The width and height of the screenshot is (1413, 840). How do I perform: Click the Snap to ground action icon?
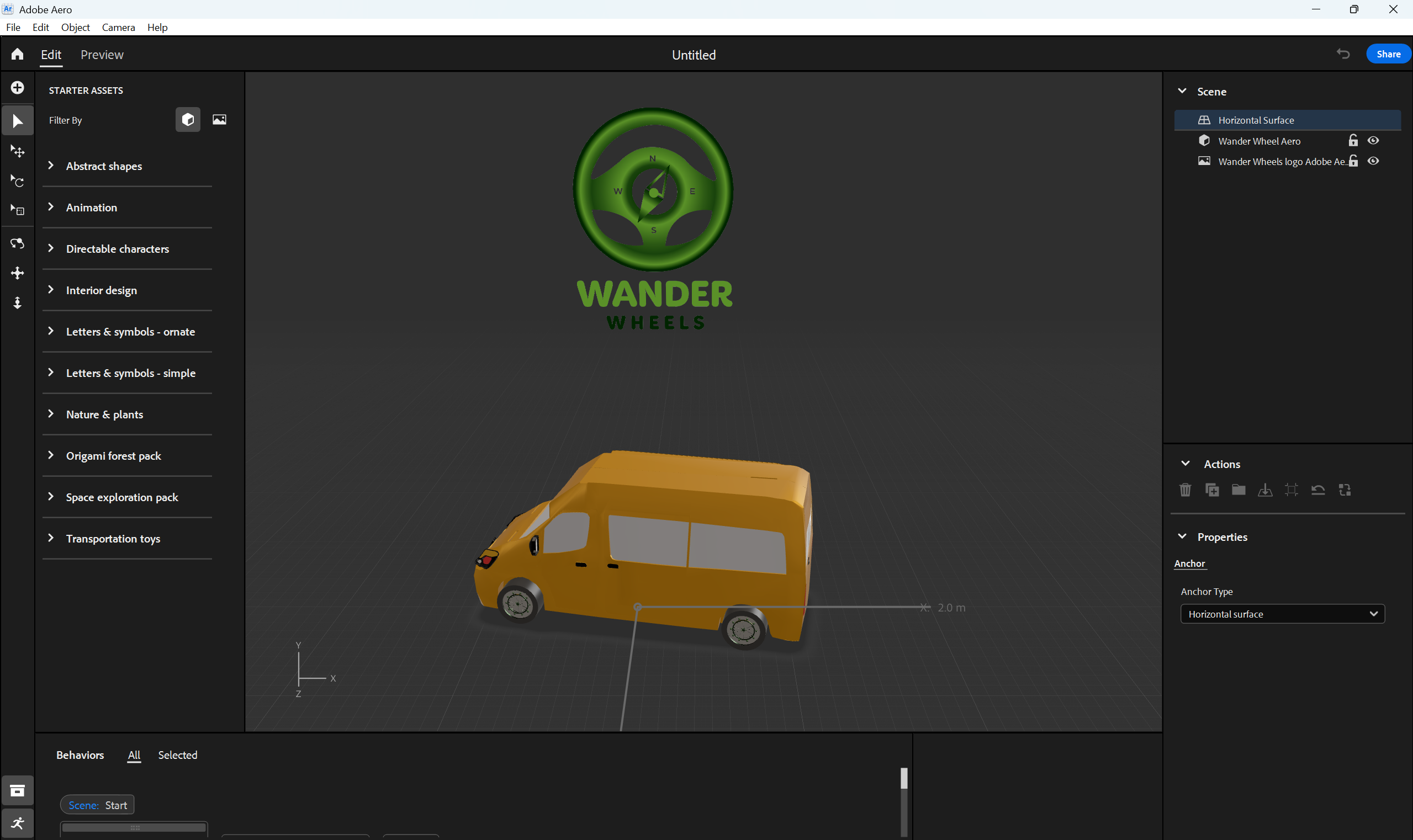coord(1265,490)
